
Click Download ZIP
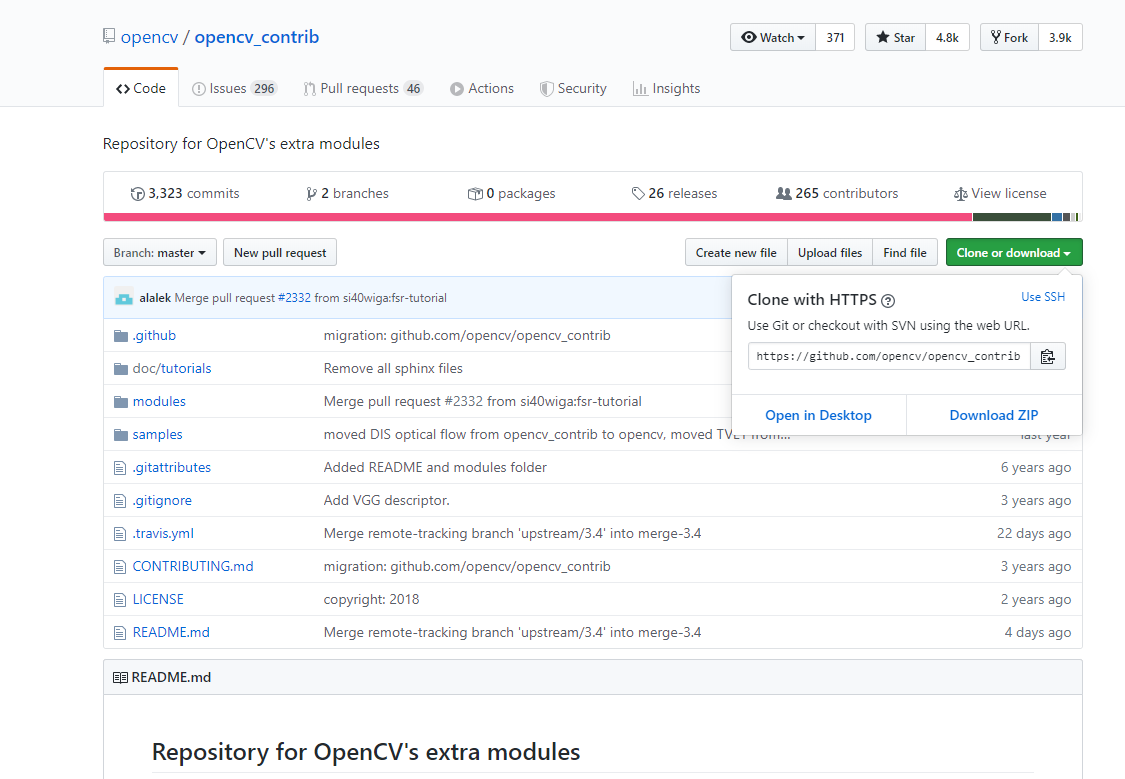(x=994, y=415)
